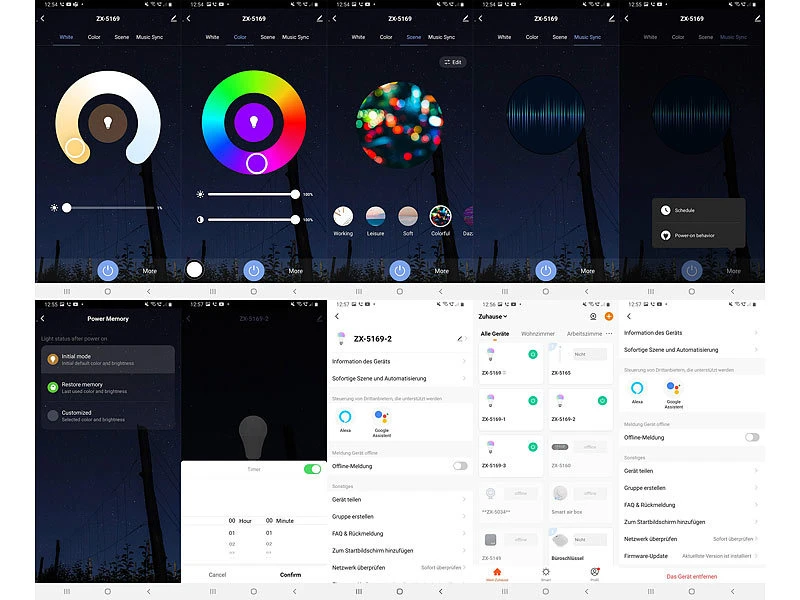This screenshot has width=800, height=600.
Task: Click the pencil icon beside ZX-5169-2 title
Action: coord(460,339)
